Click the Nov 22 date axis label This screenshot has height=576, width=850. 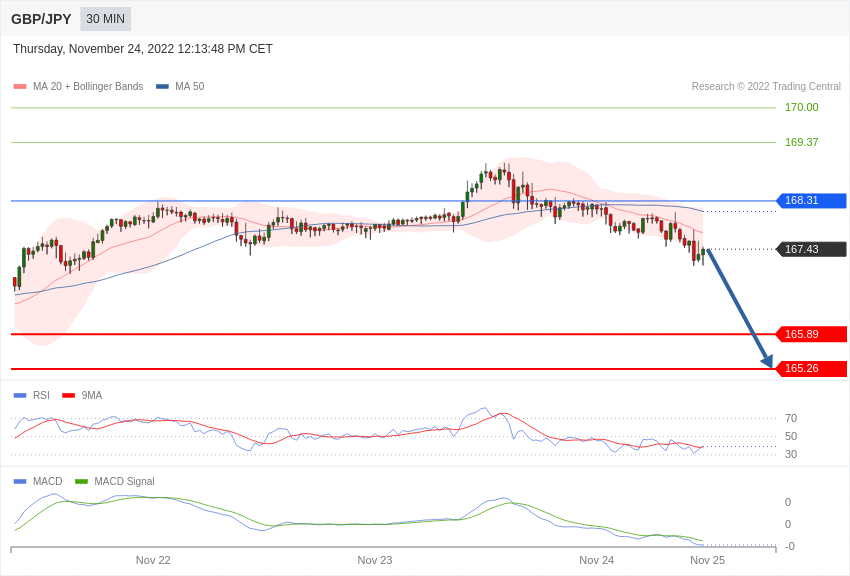(x=153, y=560)
